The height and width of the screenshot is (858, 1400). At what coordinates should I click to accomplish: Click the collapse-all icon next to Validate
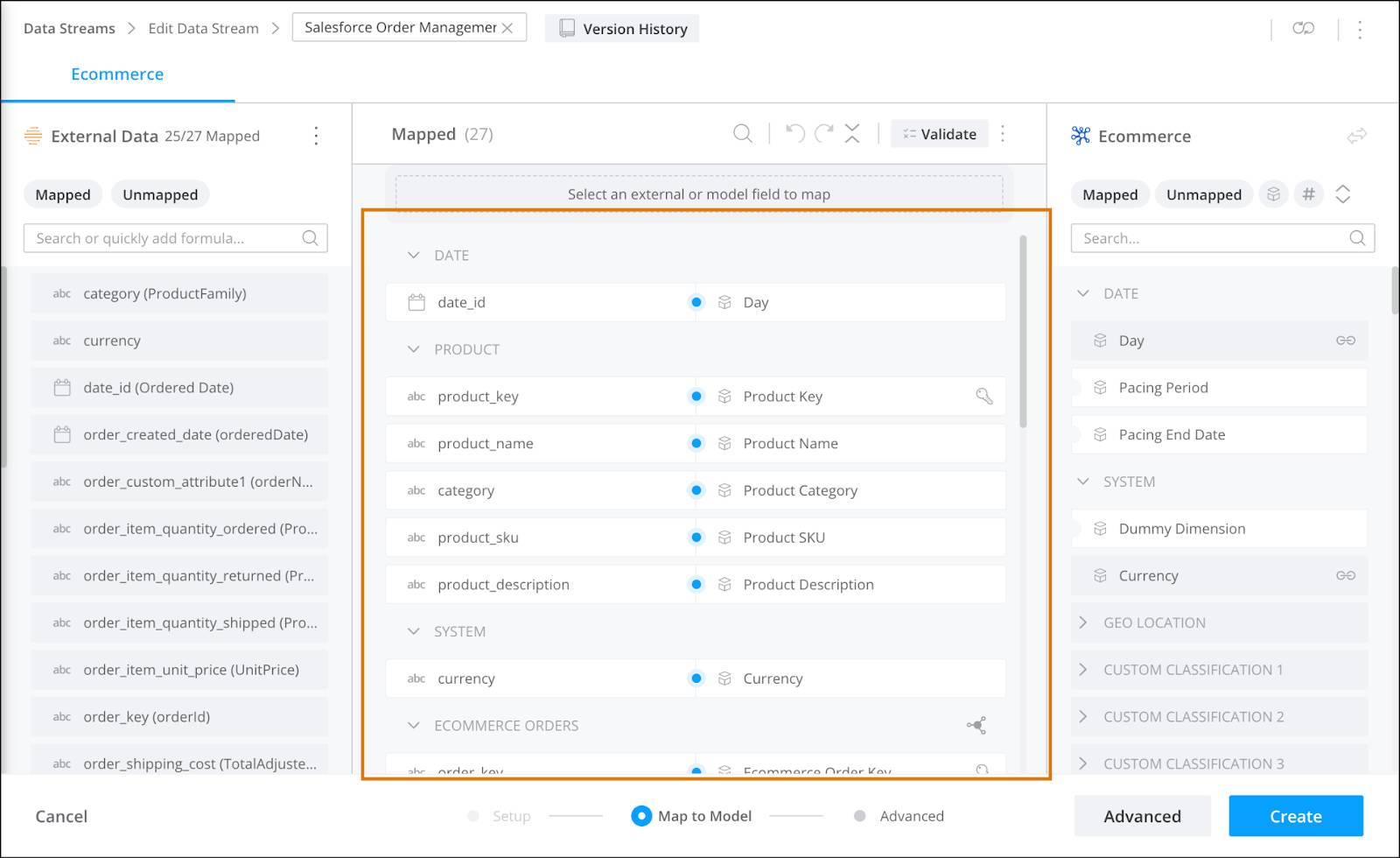click(852, 133)
